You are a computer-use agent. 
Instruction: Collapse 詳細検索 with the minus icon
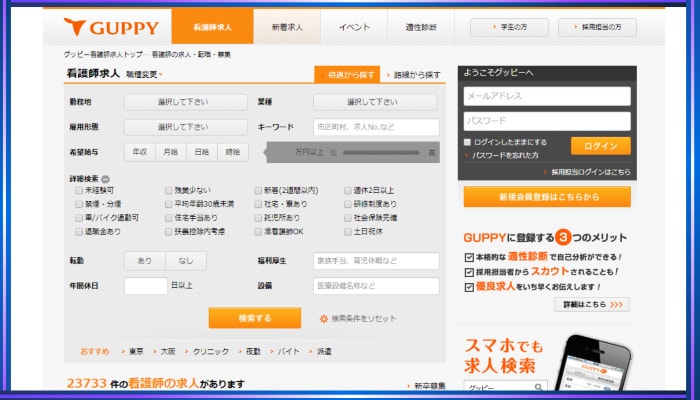[105, 179]
